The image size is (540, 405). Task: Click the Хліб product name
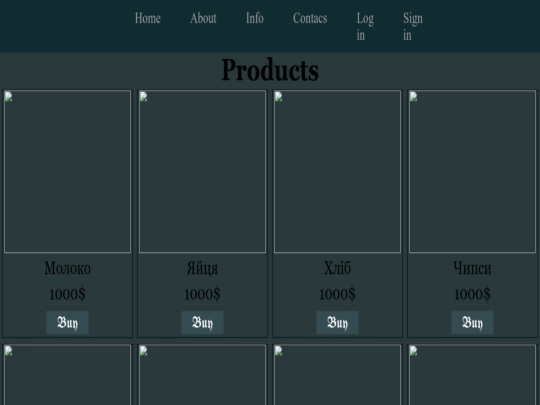[x=338, y=268]
